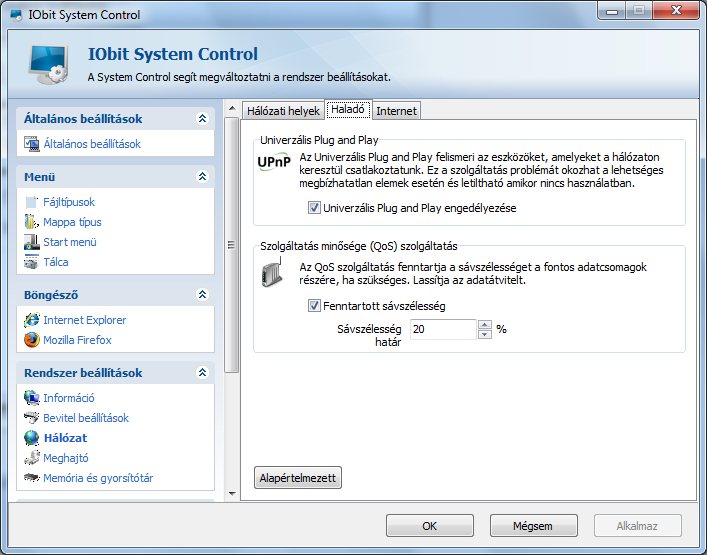This screenshot has height=555, width=707.
Task: Click the Információ computer icon
Action: [x=32, y=398]
